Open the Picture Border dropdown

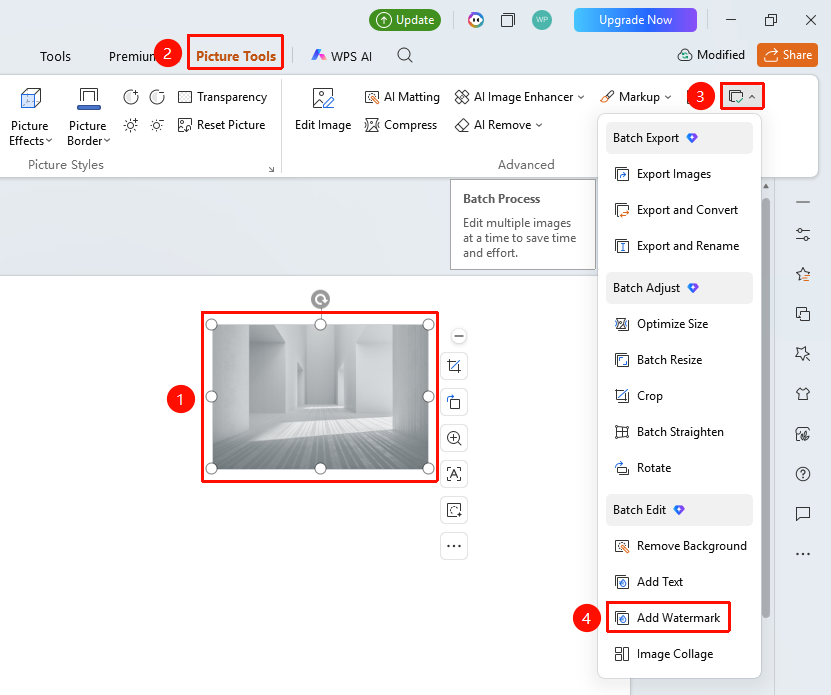click(88, 117)
